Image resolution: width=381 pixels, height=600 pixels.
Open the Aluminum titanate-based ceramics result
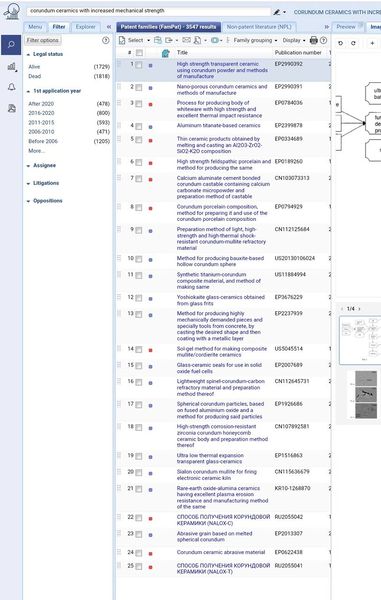[218, 126]
